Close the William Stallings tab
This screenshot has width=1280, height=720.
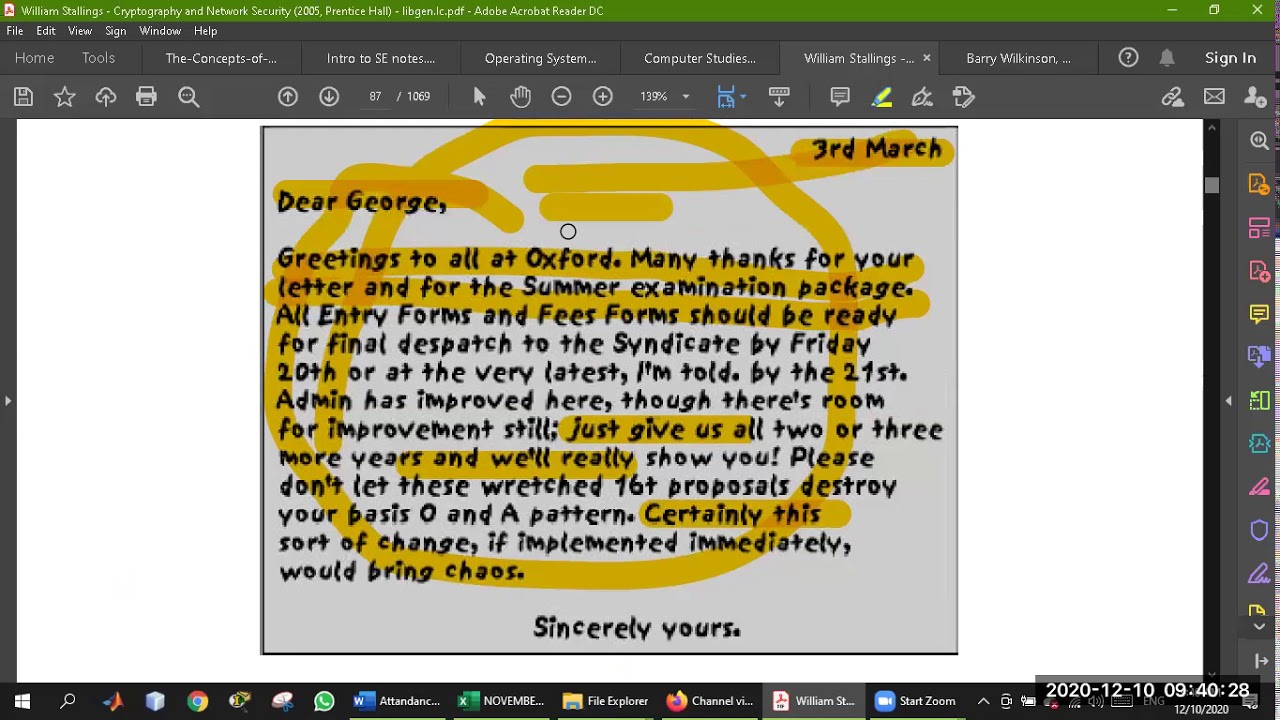pyautogui.click(x=926, y=58)
